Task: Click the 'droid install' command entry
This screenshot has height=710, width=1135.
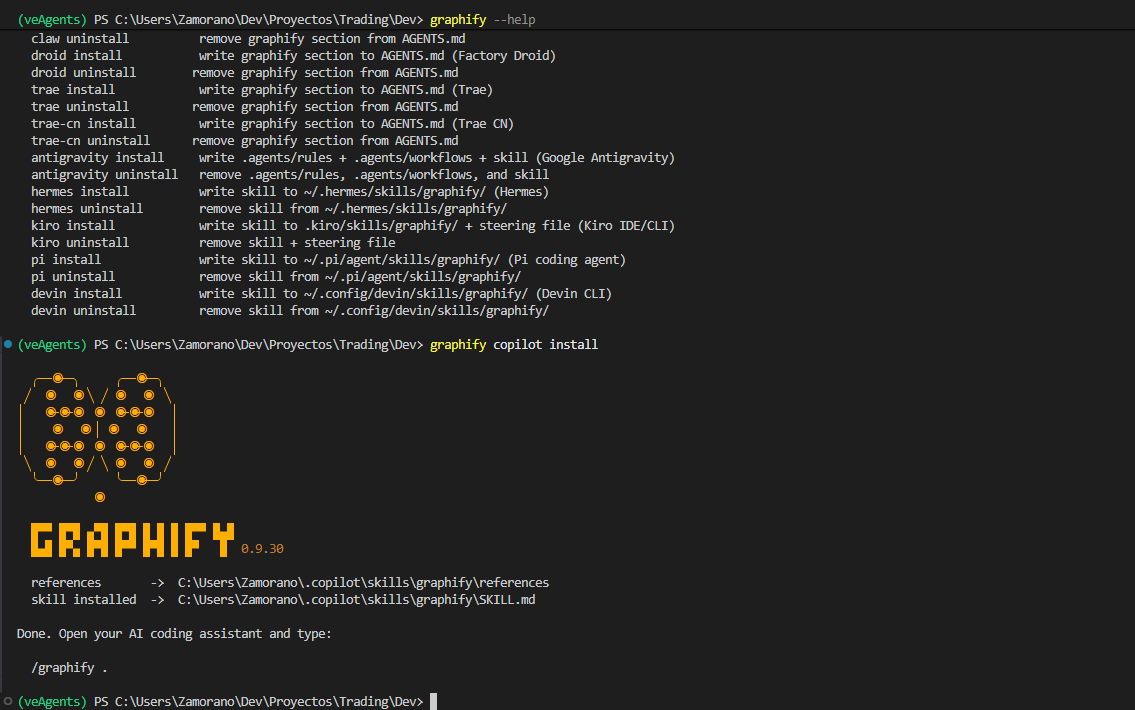Action: [77, 56]
